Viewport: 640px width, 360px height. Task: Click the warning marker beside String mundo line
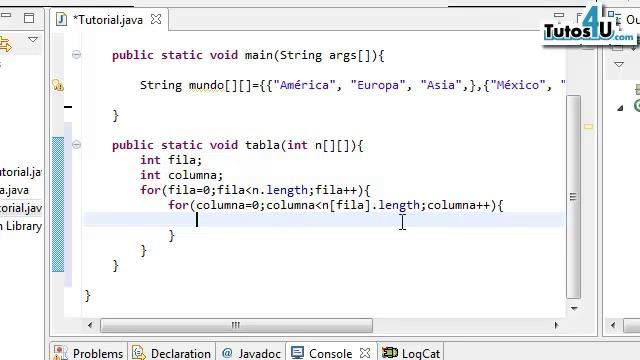click(58, 85)
